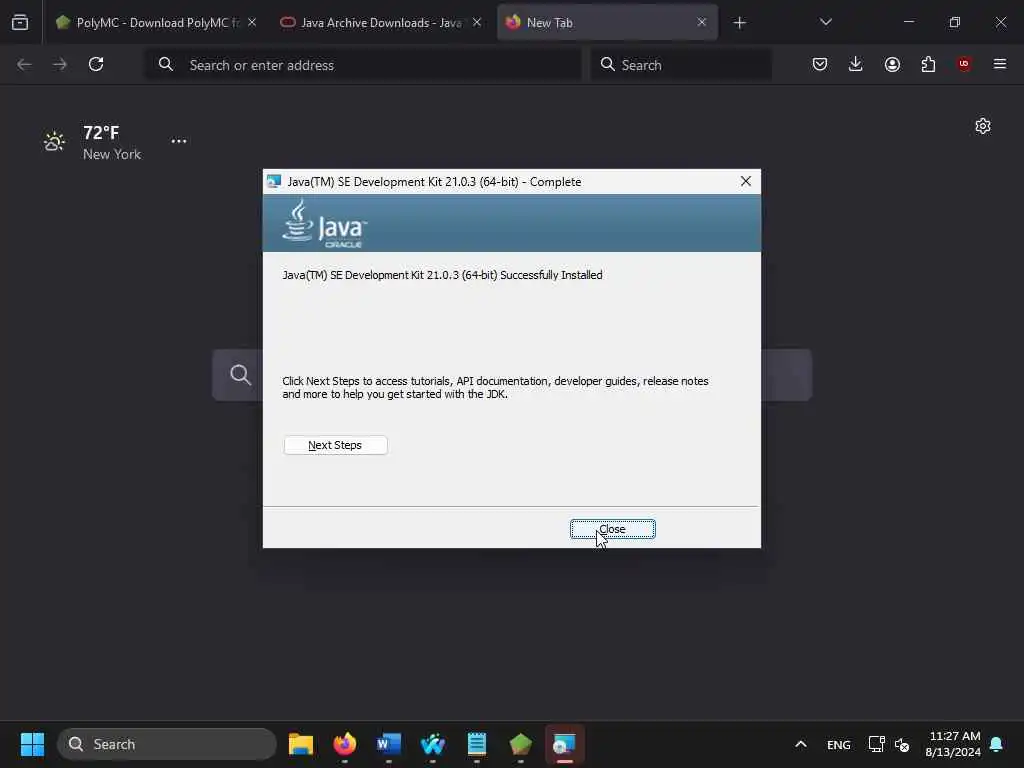Open weather widget options menu
The height and width of the screenshot is (768, 1024).
pos(179,141)
